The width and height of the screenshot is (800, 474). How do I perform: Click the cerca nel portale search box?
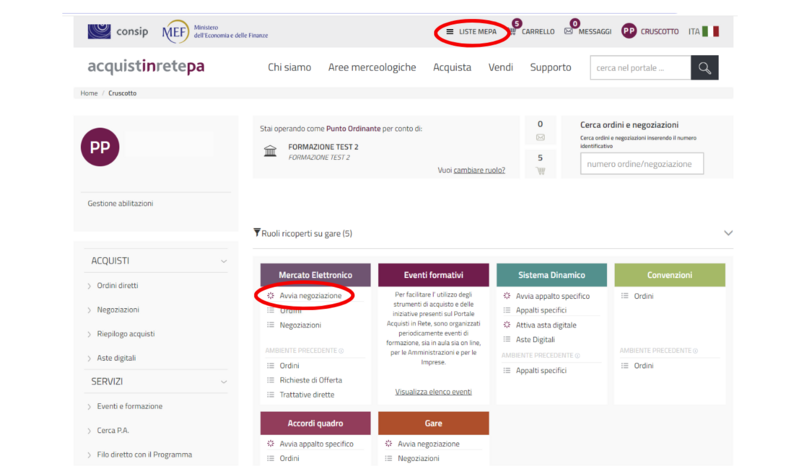pos(640,68)
